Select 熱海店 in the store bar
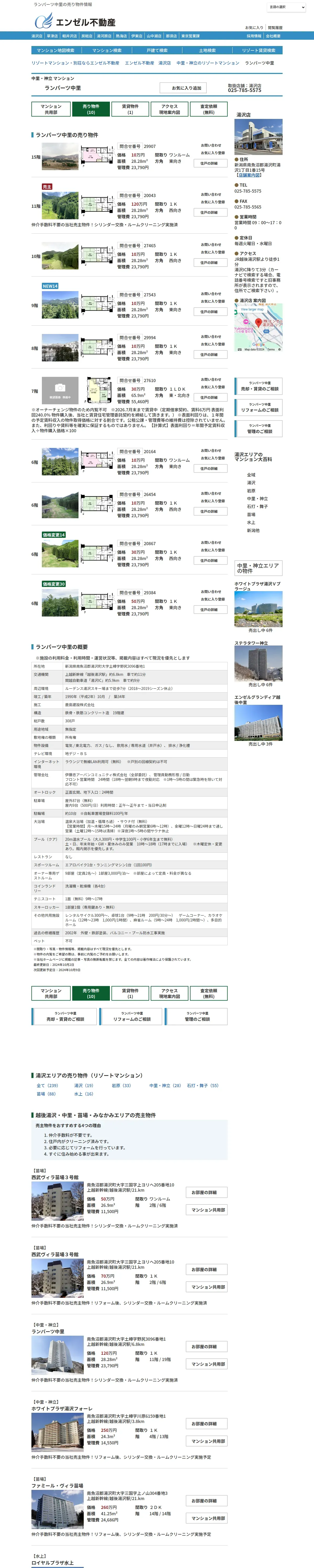The image size is (314, 1568). point(121,36)
